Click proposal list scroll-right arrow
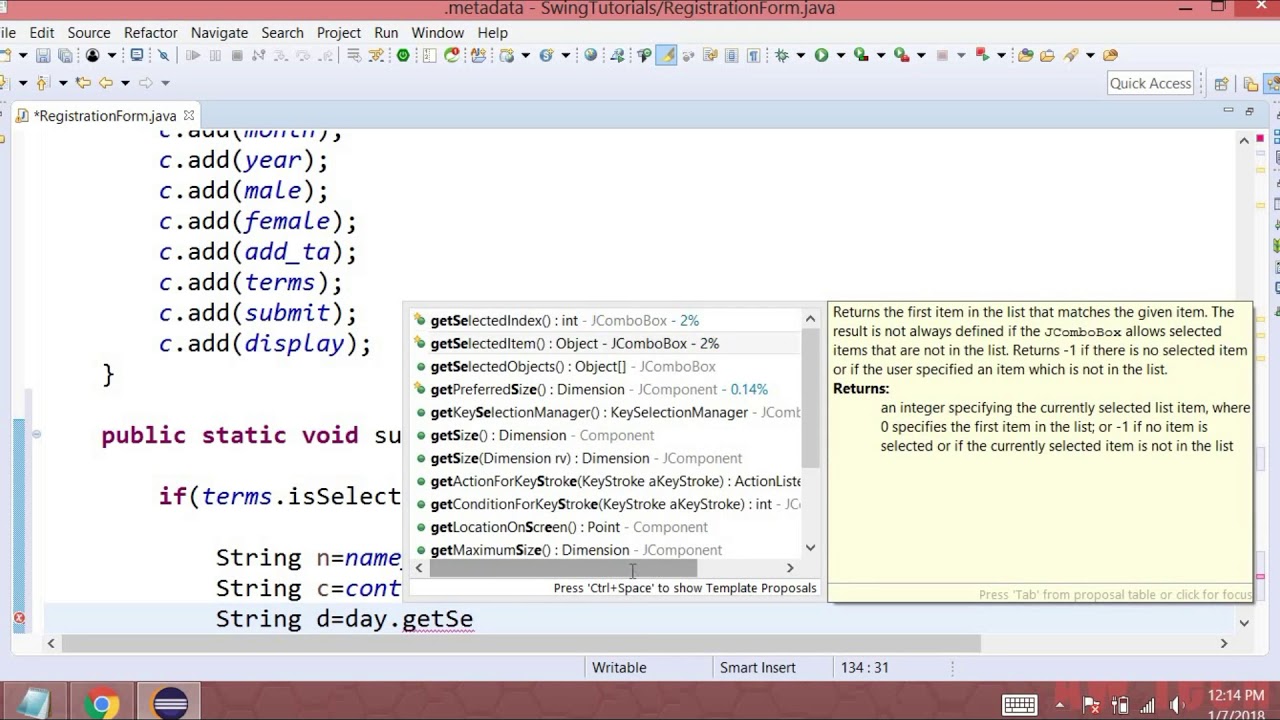Screen dimensions: 1280x720 790,568
